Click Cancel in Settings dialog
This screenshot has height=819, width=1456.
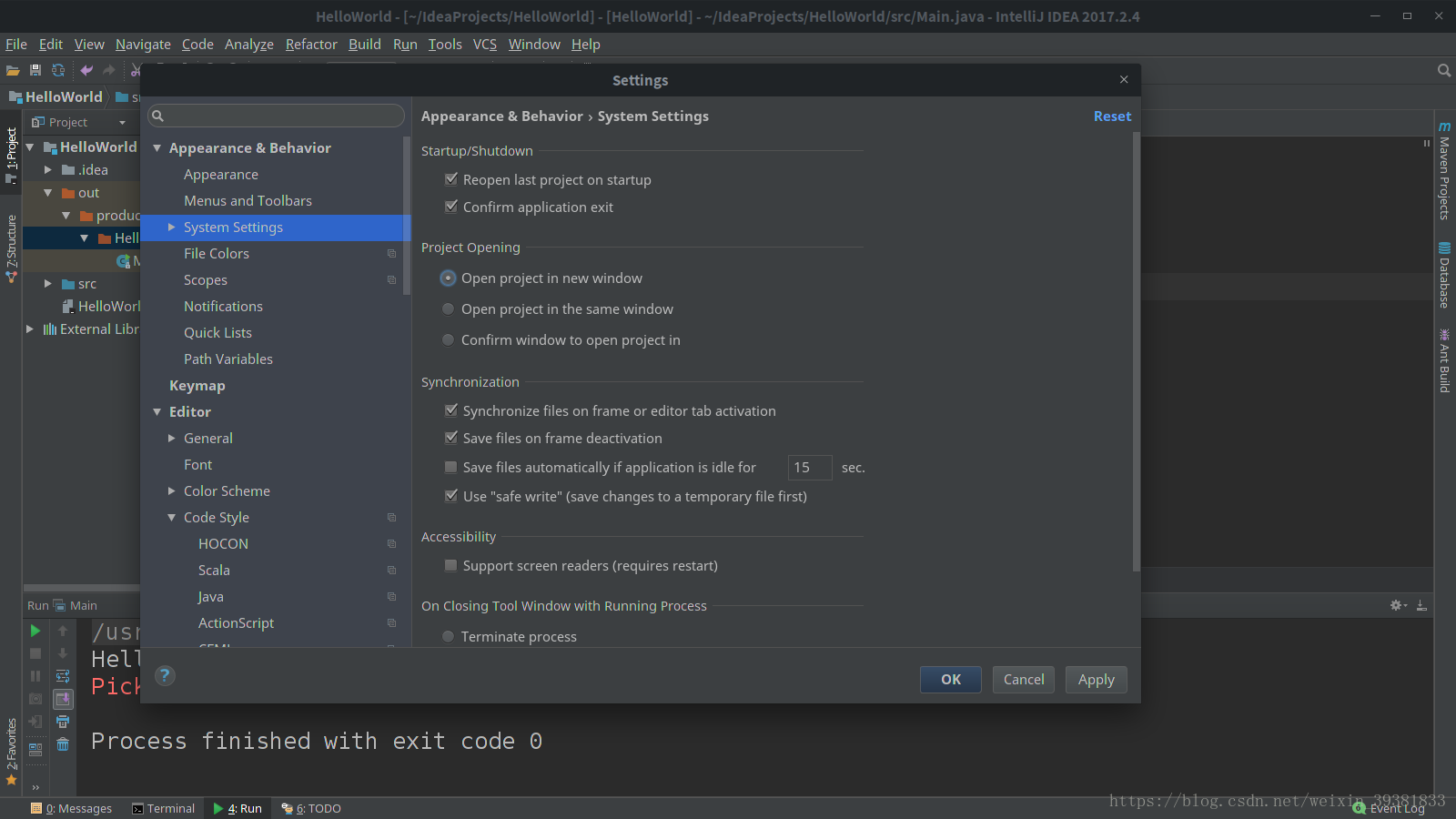pos(1024,680)
